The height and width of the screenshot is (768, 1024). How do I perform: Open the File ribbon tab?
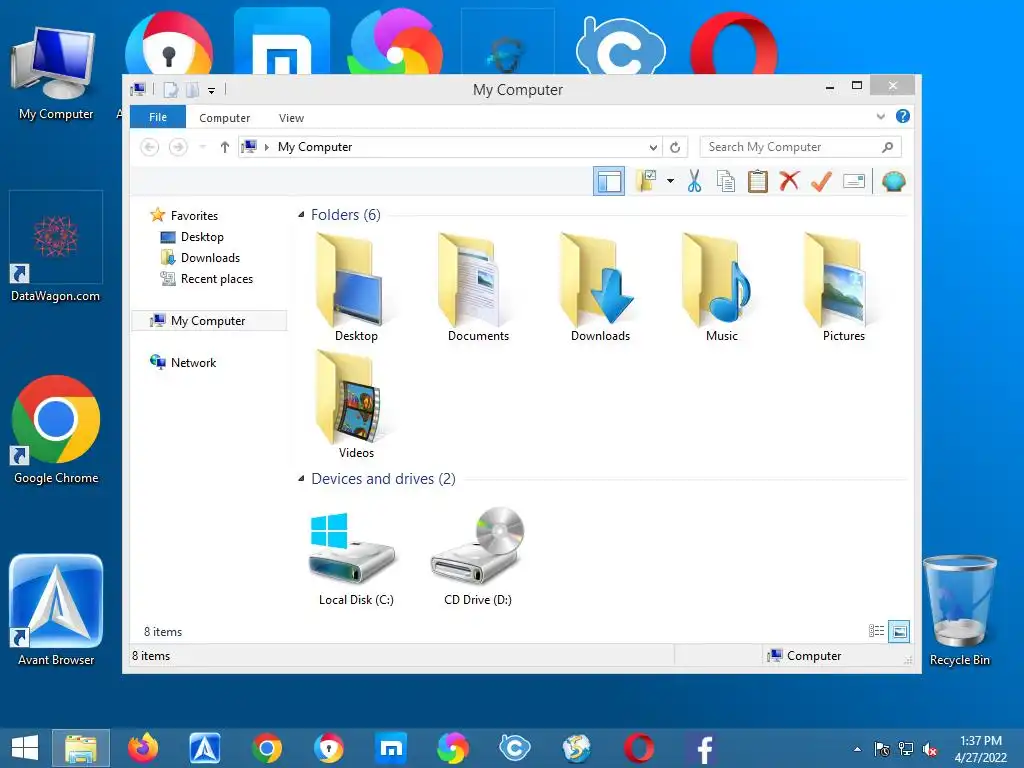point(158,117)
